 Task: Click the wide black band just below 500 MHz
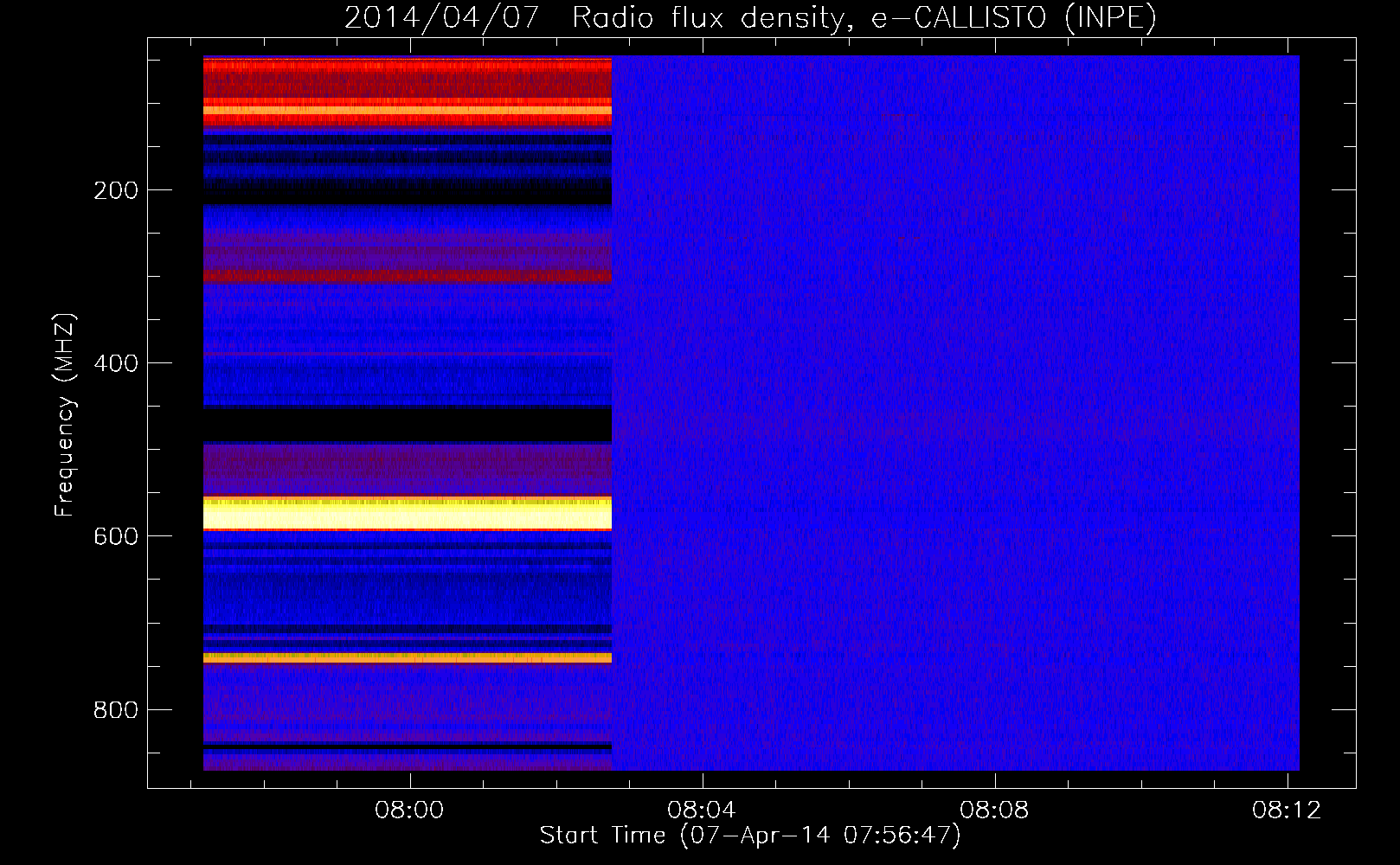408,425
